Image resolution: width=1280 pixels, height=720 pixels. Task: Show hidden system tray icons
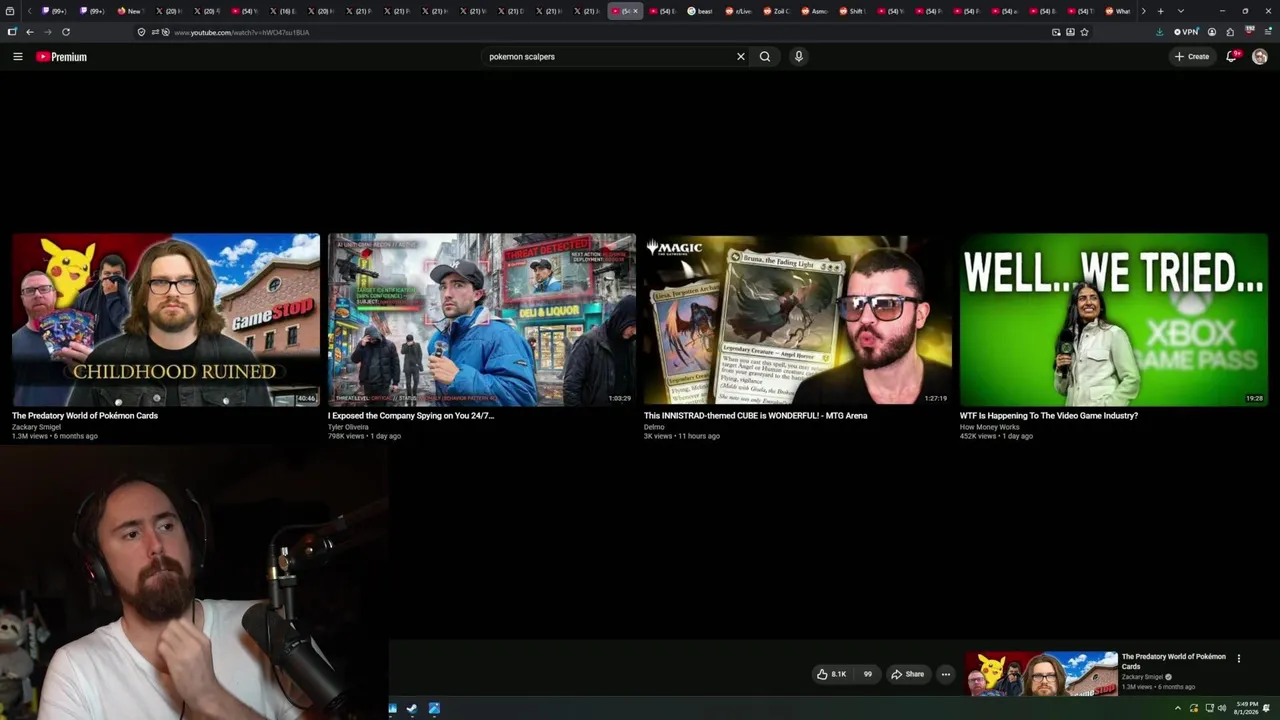pyautogui.click(x=1177, y=708)
